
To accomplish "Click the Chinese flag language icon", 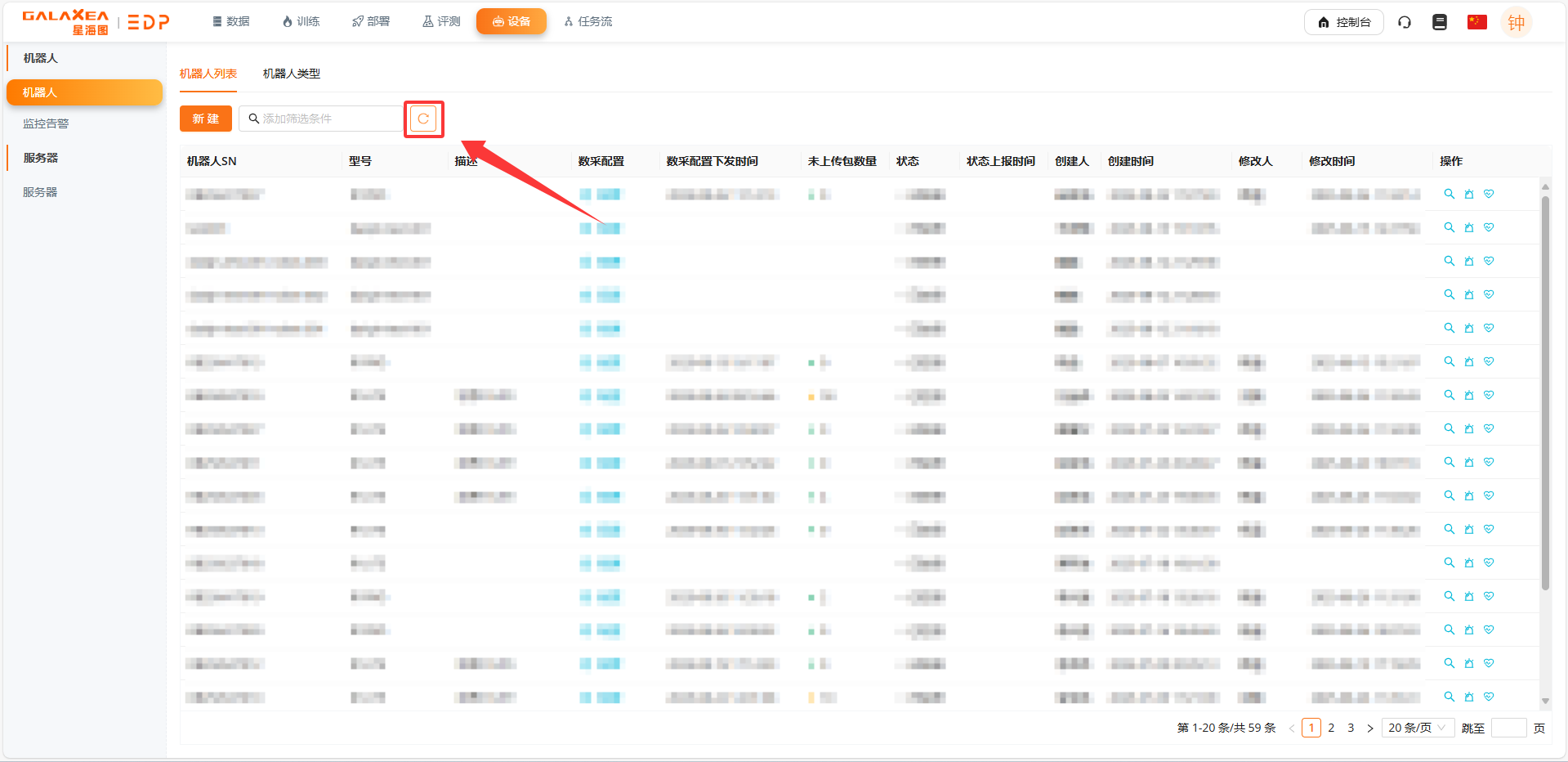I will 1476,22.
